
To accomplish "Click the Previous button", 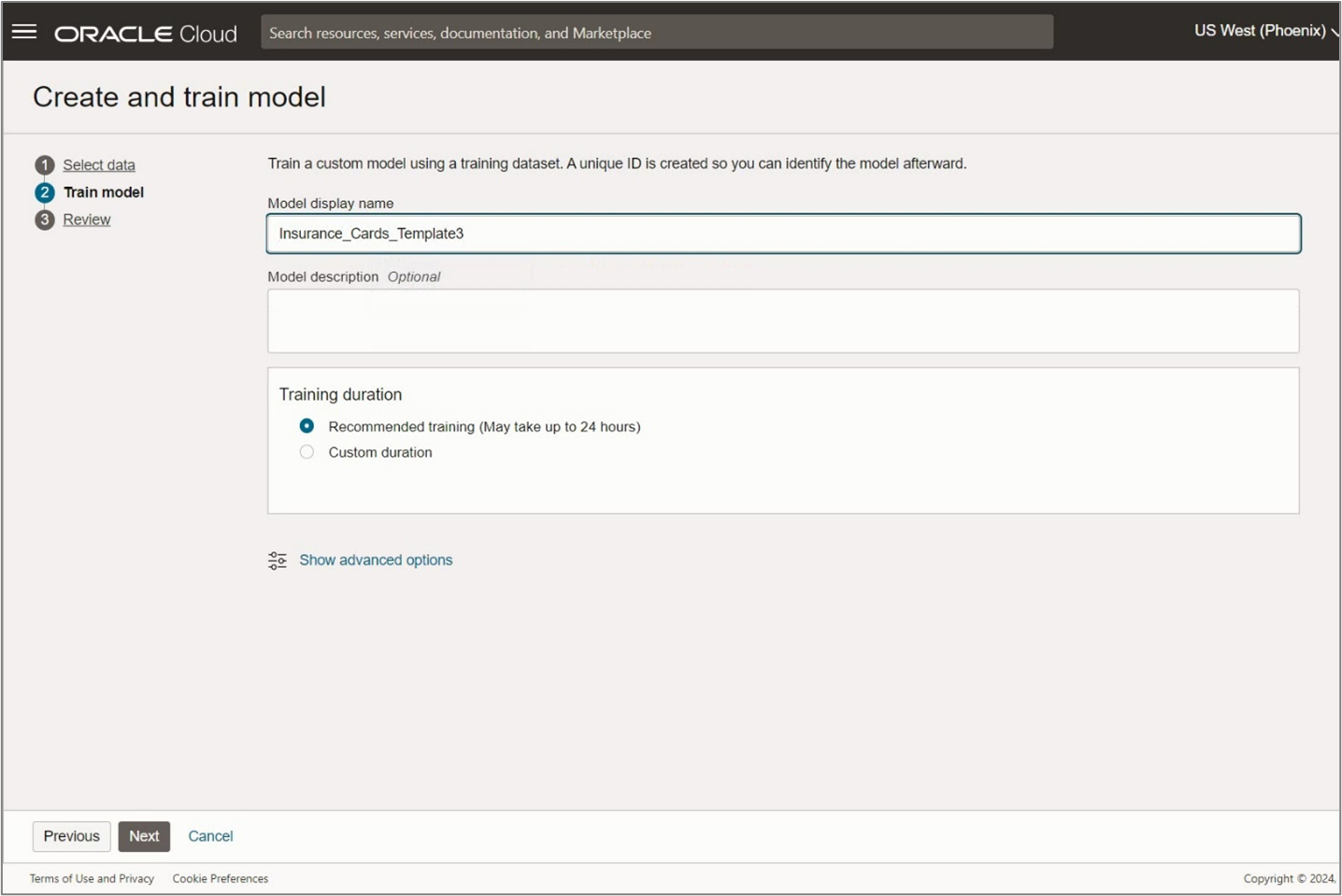I will click(72, 836).
